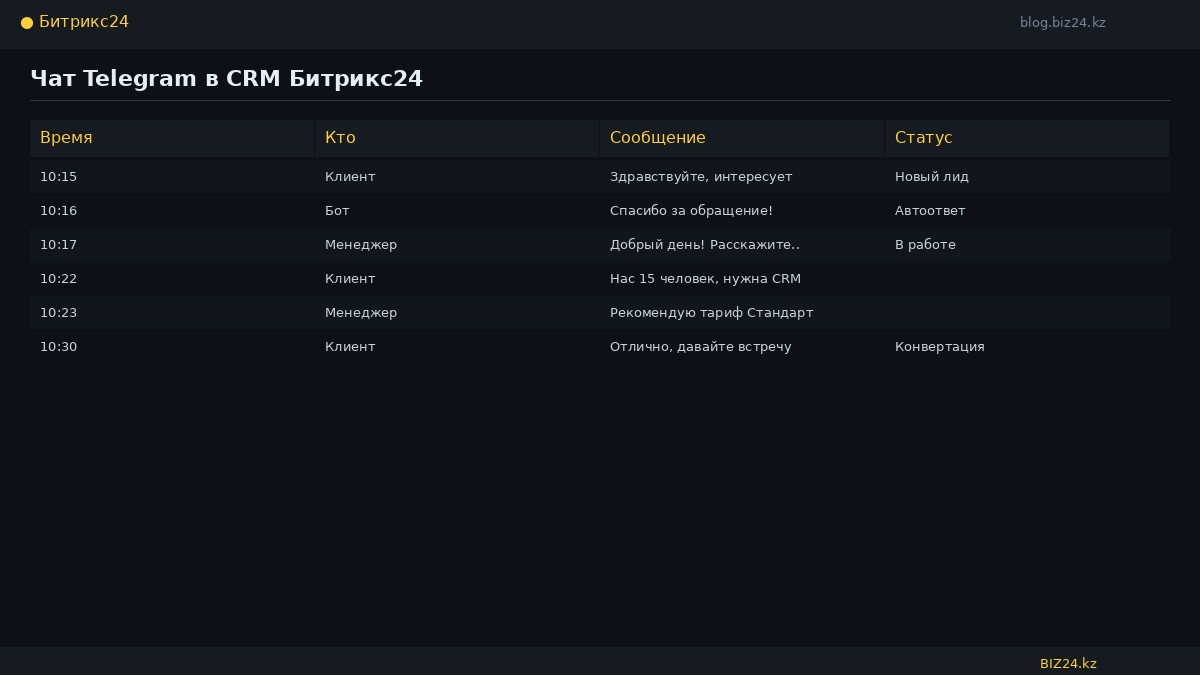Click the 10:17 time cell

point(58,245)
